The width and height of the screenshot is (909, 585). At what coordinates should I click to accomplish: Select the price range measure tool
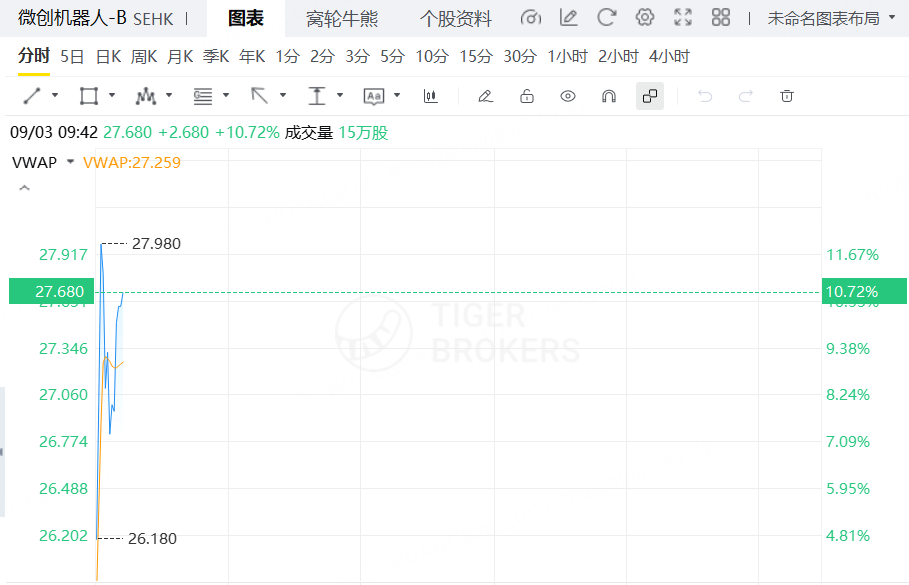pos(317,96)
